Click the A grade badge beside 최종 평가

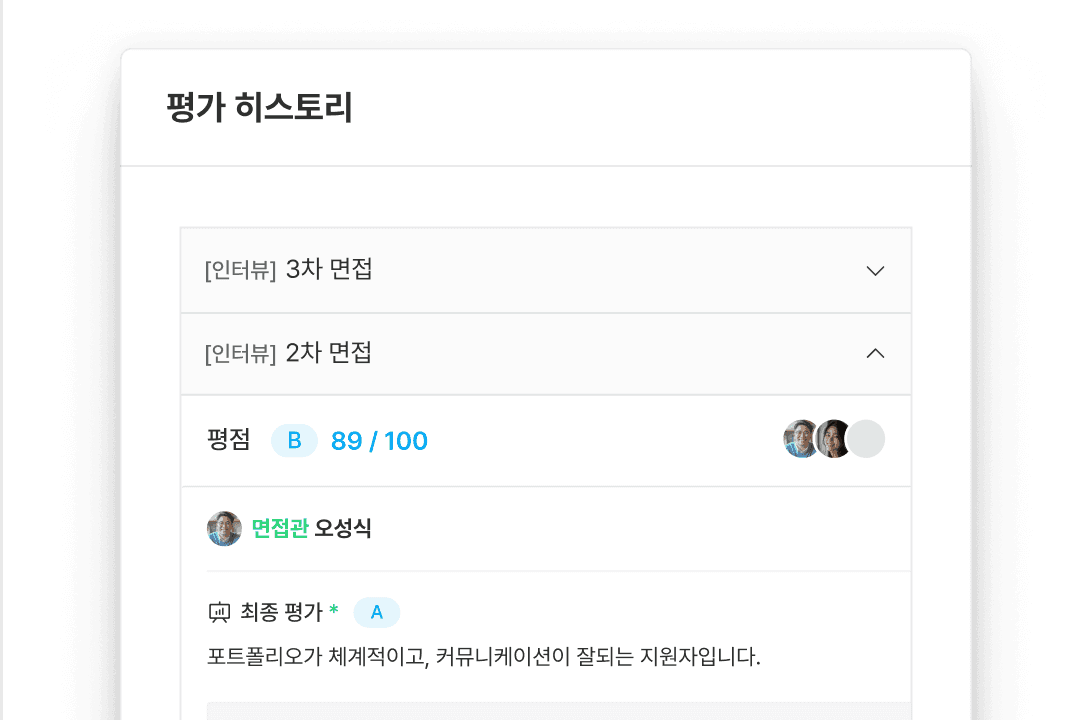tap(377, 612)
